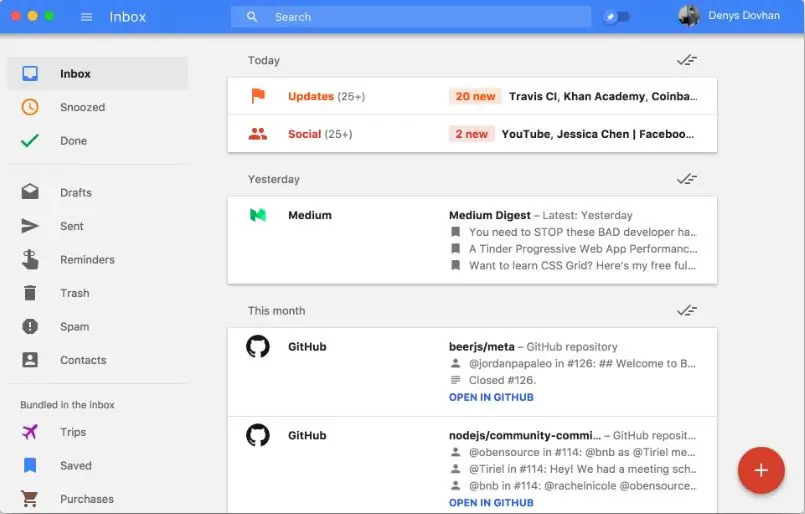This screenshot has height=514, width=805.
Task: Open the Drafts folder
Action: point(76,193)
